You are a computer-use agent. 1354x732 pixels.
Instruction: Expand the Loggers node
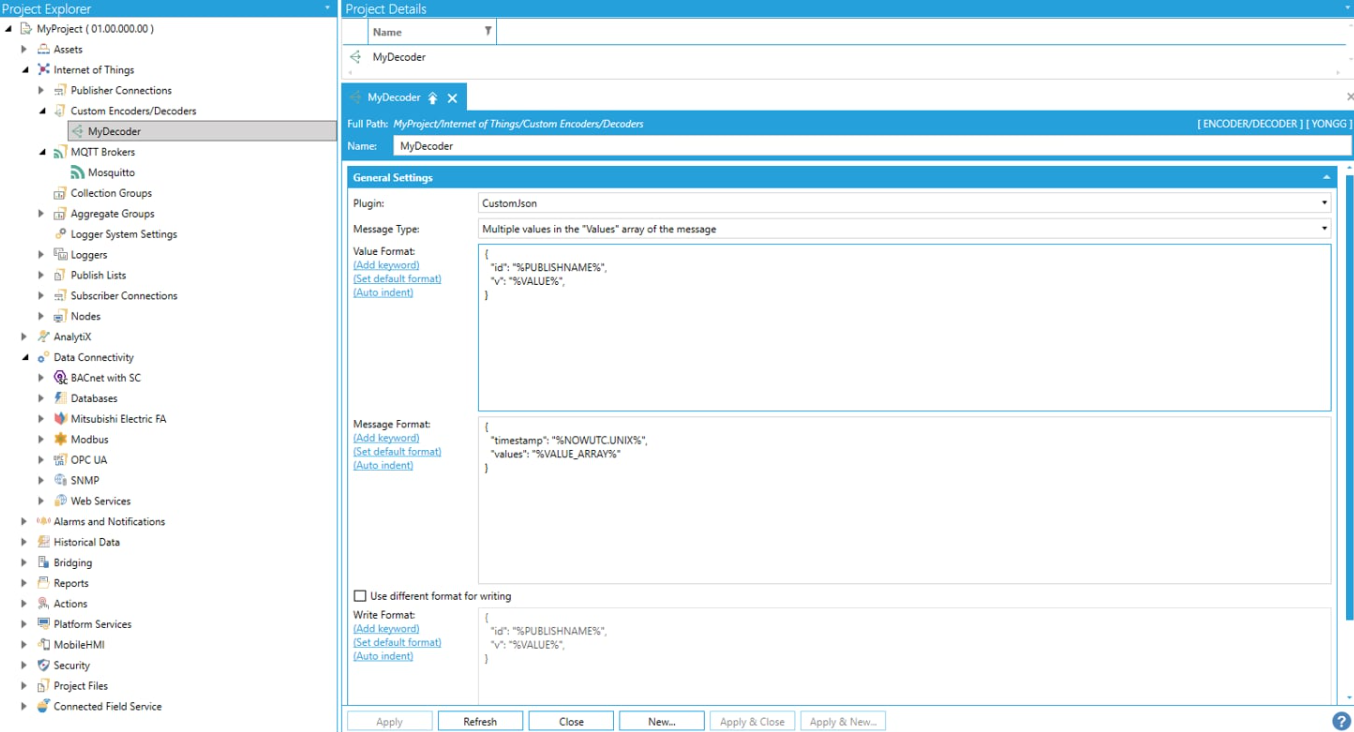click(41, 255)
